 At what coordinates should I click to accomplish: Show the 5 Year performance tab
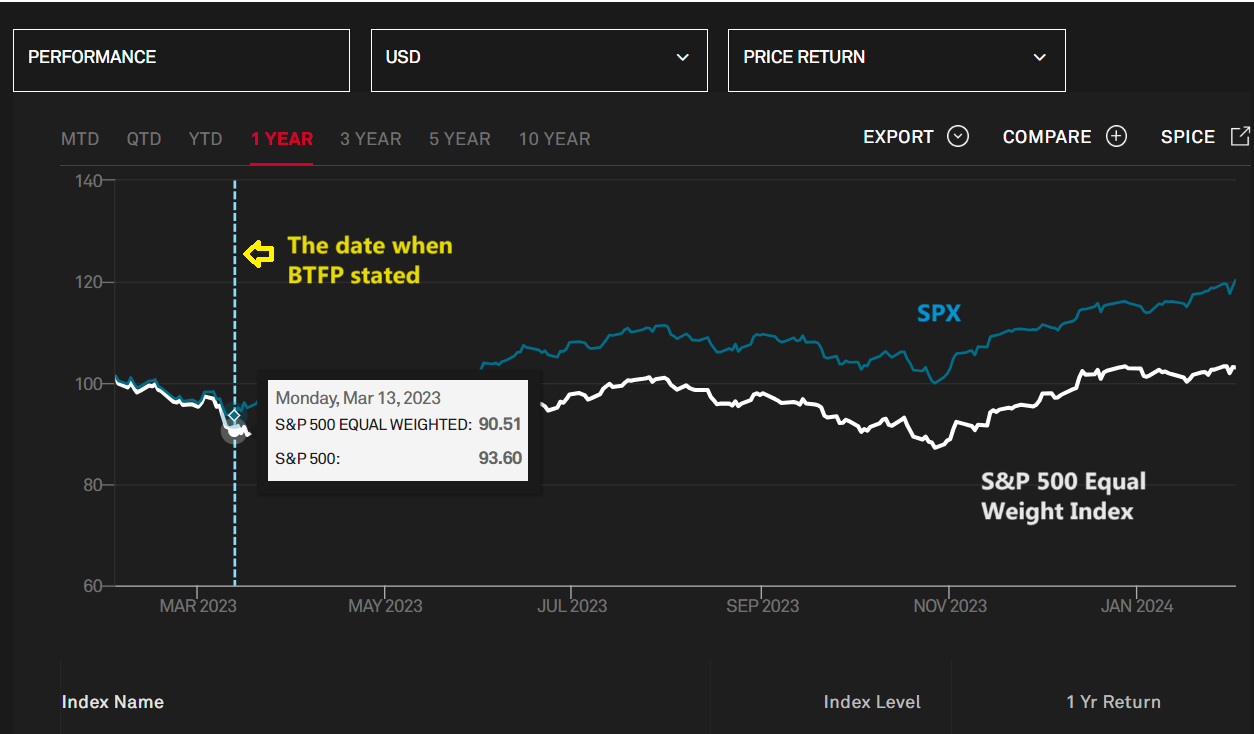460,139
